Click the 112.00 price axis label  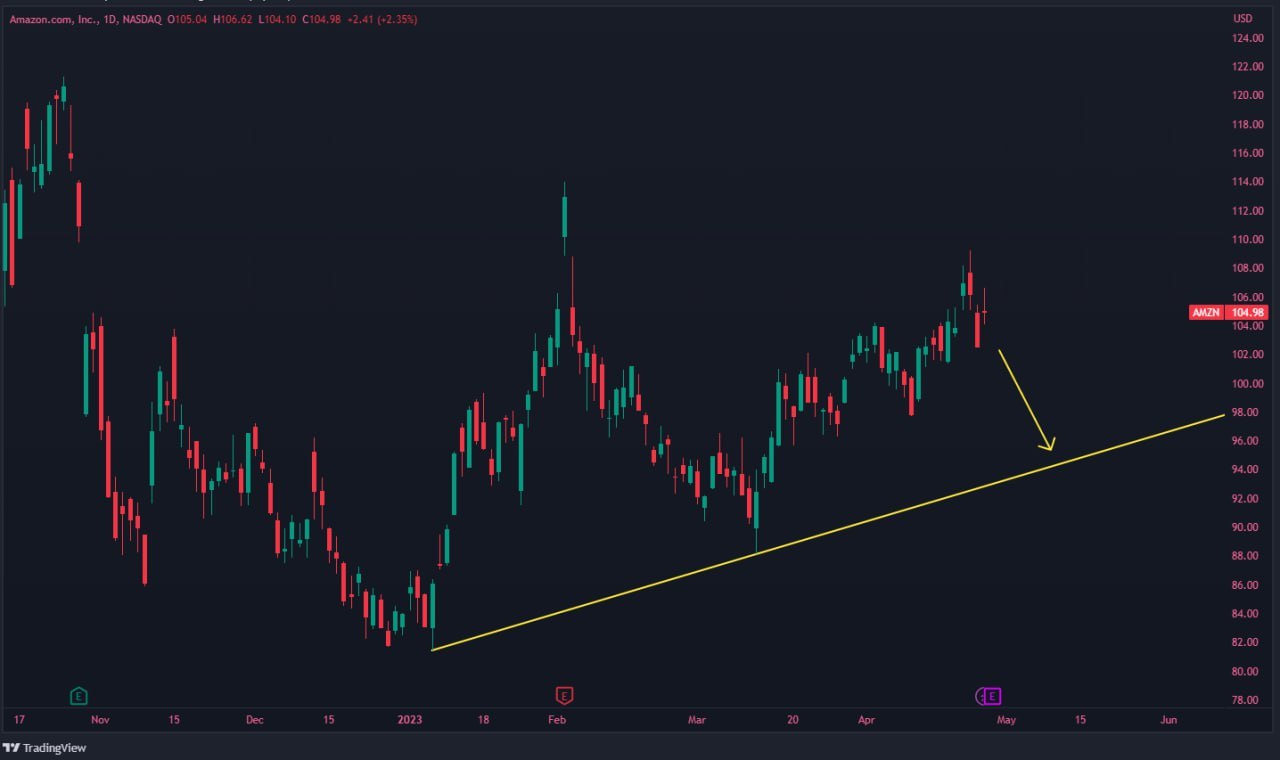coord(1247,211)
